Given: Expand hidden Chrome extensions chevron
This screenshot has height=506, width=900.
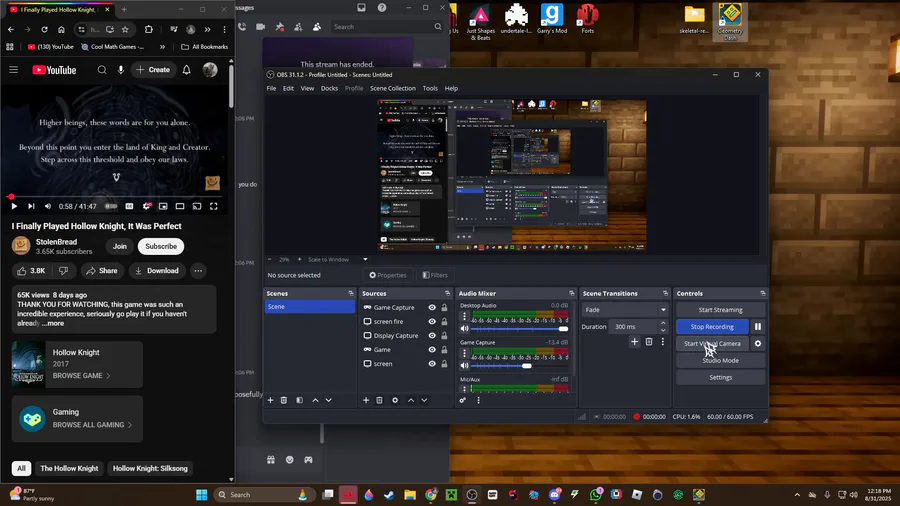Looking at the screenshot, I should pos(207,29).
